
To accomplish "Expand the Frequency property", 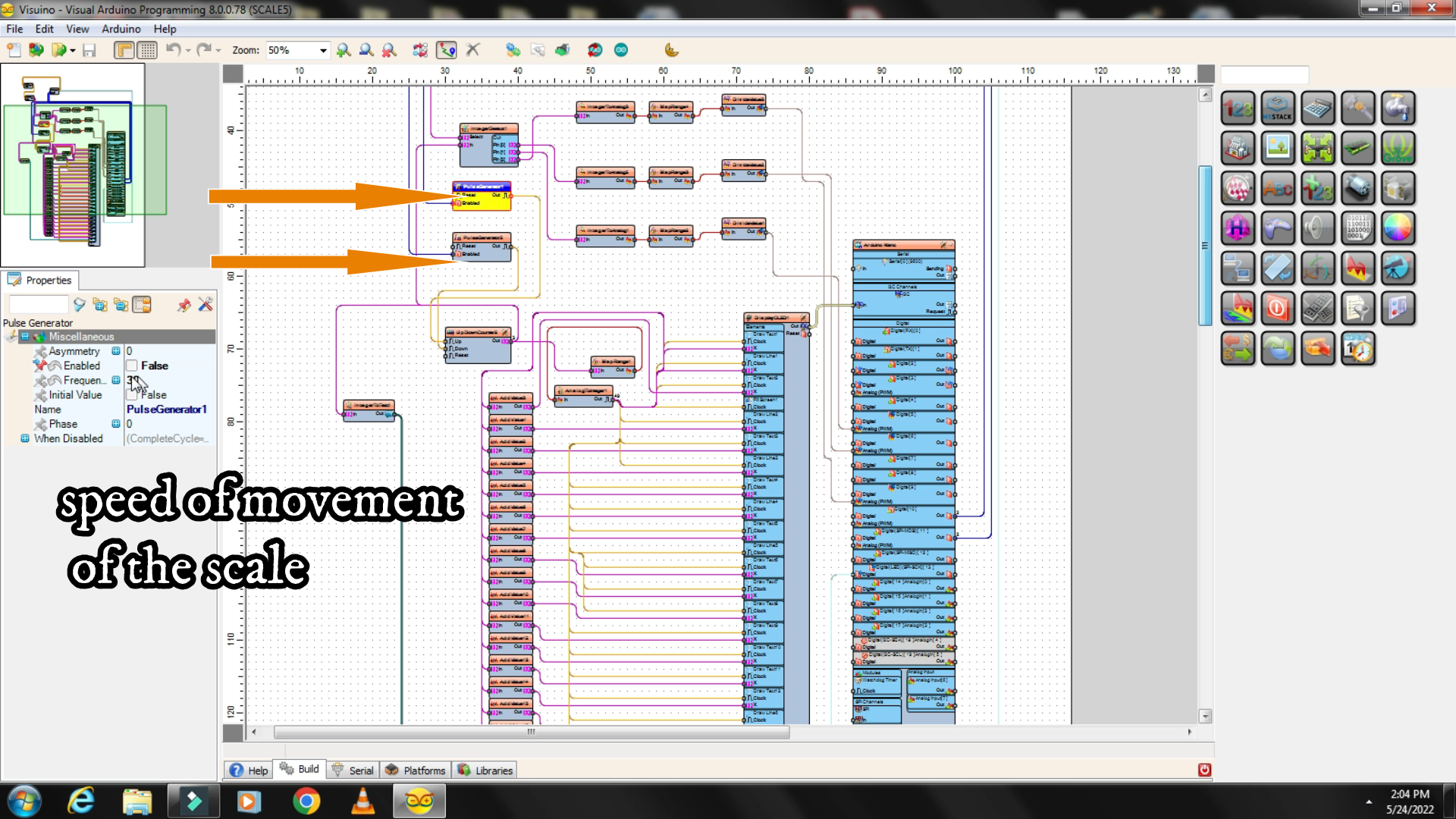I will pos(116,380).
